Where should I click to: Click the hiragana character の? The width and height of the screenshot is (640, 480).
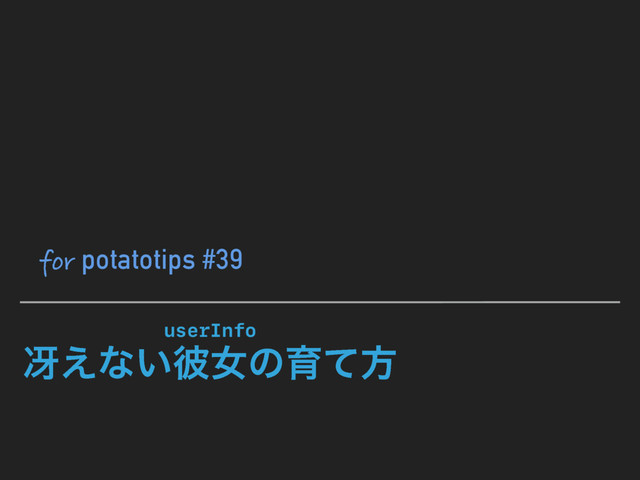pyautogui.click(x=266, y=363)
